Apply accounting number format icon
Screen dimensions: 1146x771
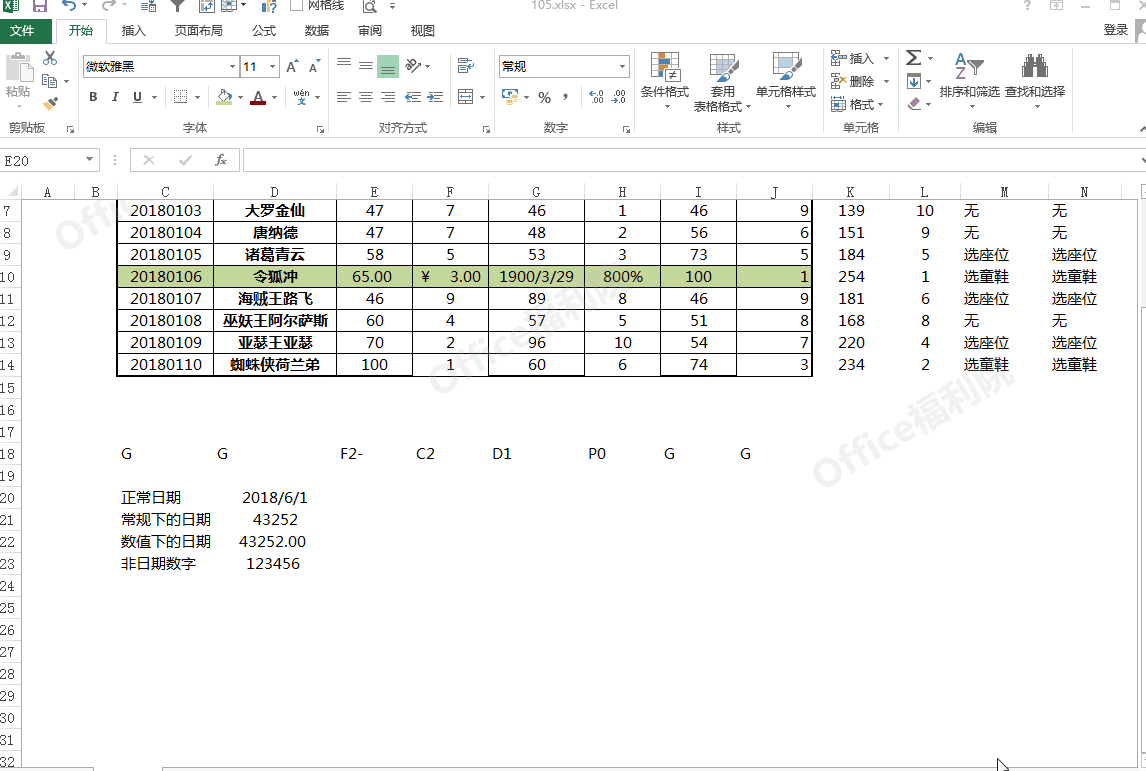[x=509, y=96]
